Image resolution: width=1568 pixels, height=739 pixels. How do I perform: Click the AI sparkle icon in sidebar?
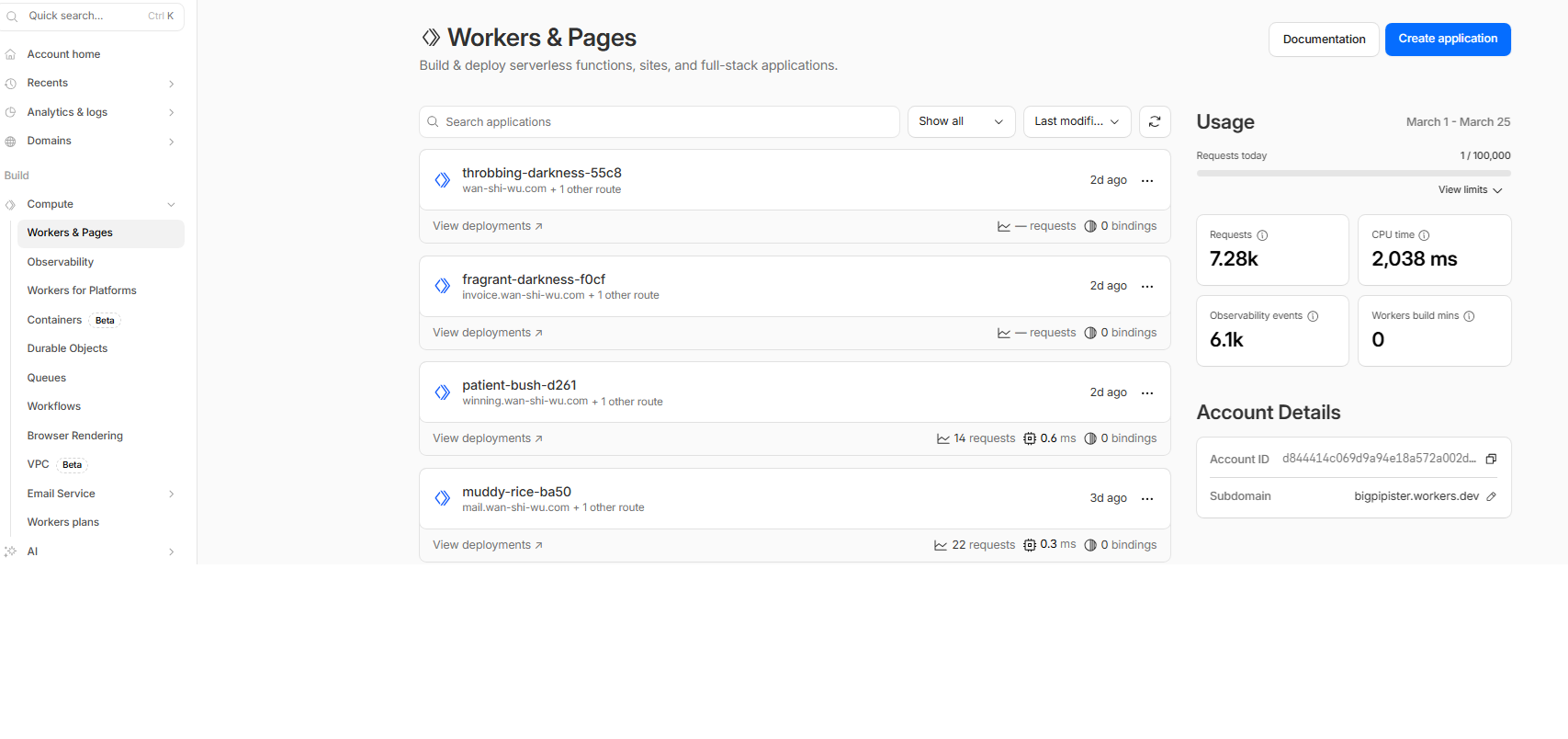tap(10, 551)
